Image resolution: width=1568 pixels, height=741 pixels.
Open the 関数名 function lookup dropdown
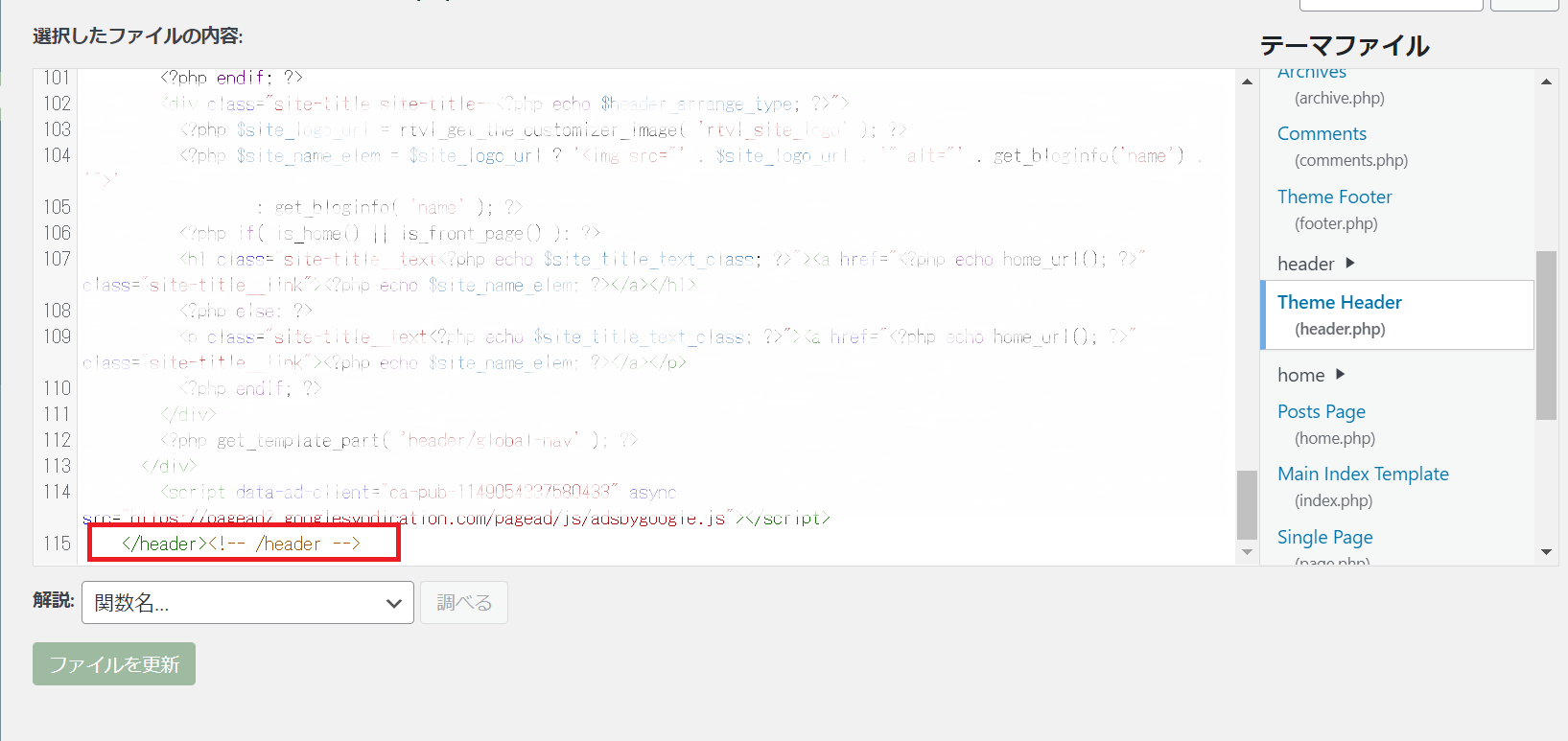pyautogui.click(x=247, y=603)
